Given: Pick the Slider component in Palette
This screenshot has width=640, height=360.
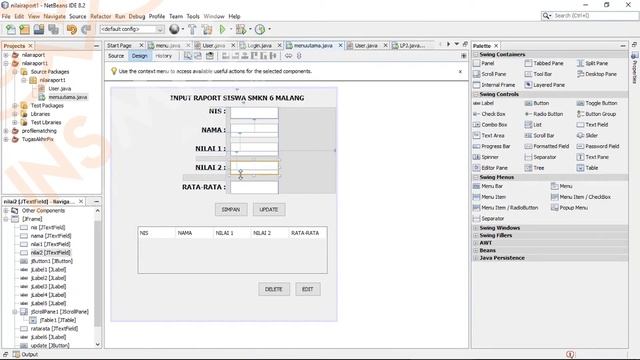Looking at the screenshot, I should (587, 135).
